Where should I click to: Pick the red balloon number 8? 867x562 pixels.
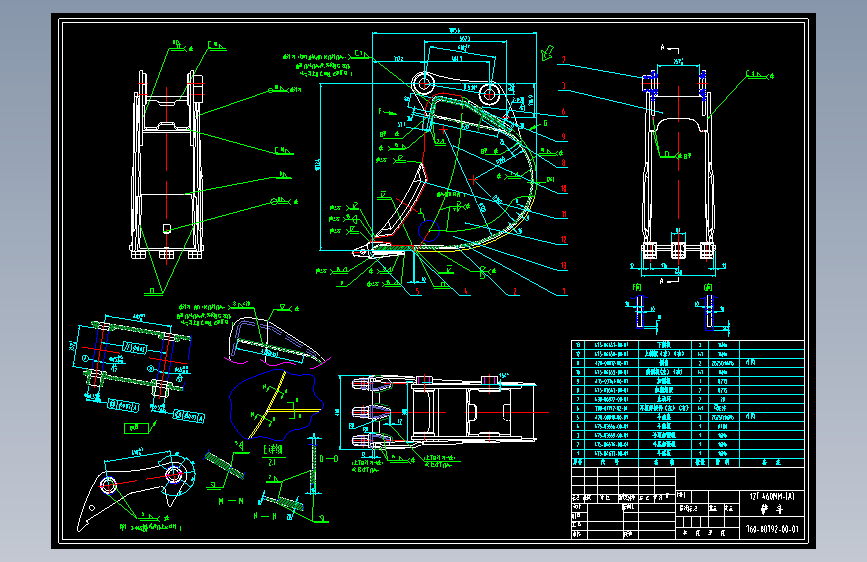click(563, 163)
